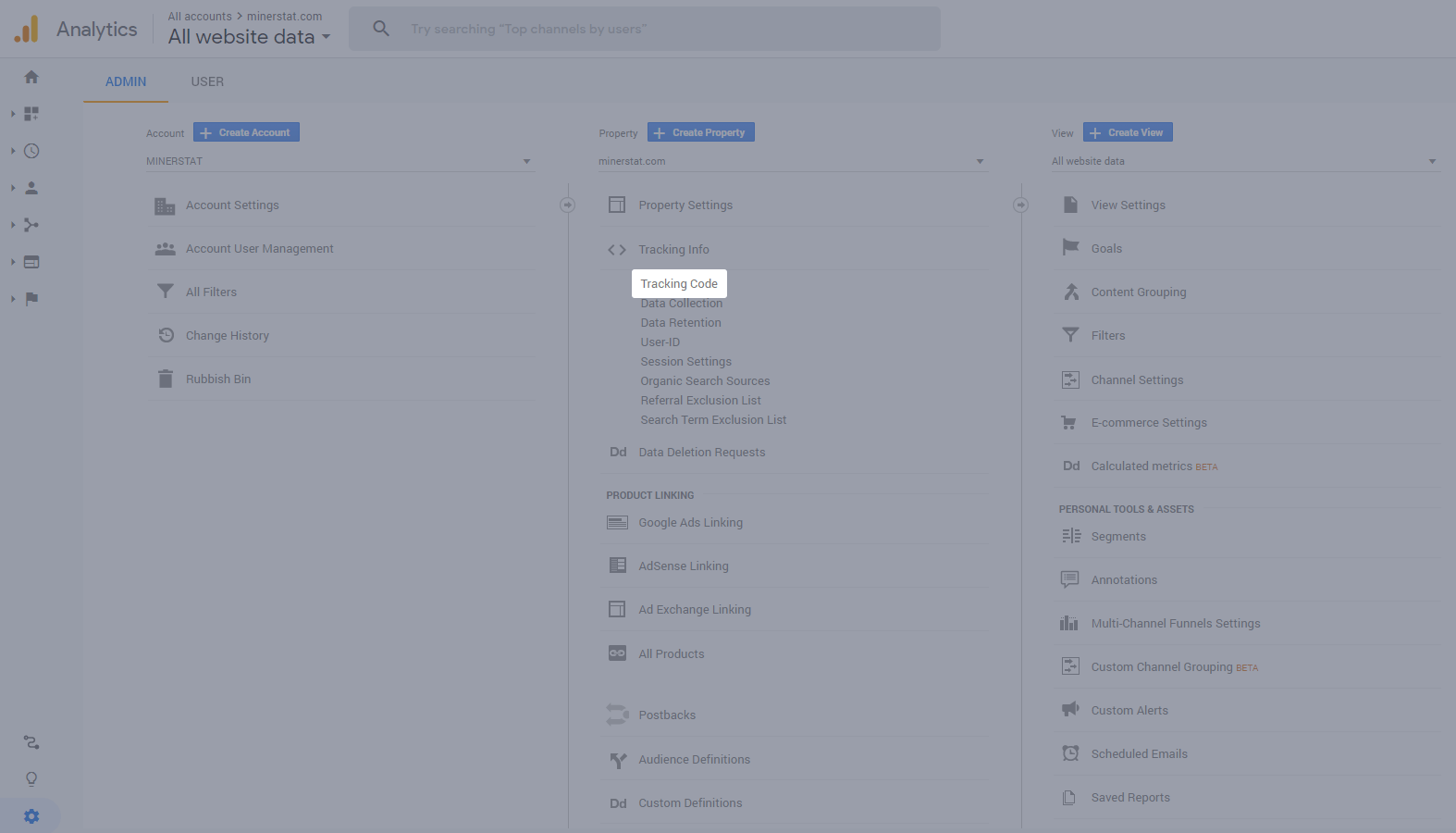The height and width of the screenshot is (833, 1456).
Task: Open User-ID under Tracking Info
Action: pyautogui.click(x=660, y=342)
